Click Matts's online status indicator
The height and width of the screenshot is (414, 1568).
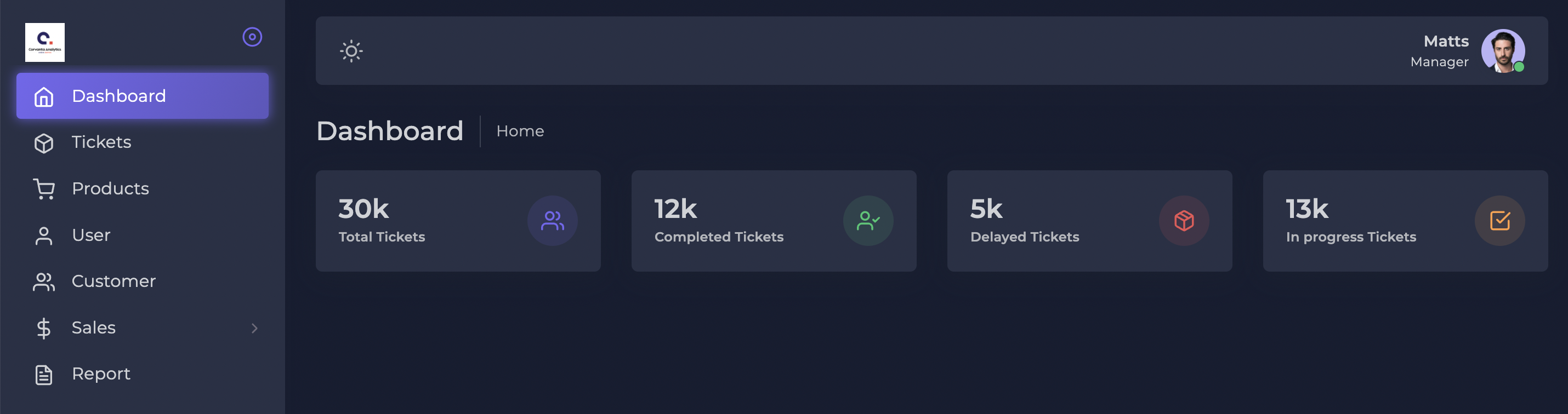point(1520,67)
